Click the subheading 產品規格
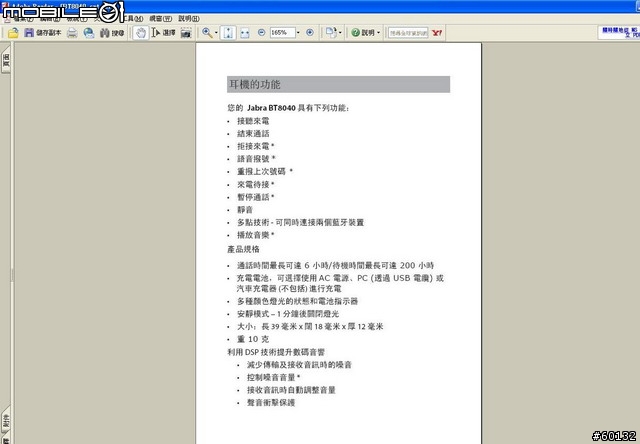The width and height of the screenshot is (640, 444). (x=243, y=249)
